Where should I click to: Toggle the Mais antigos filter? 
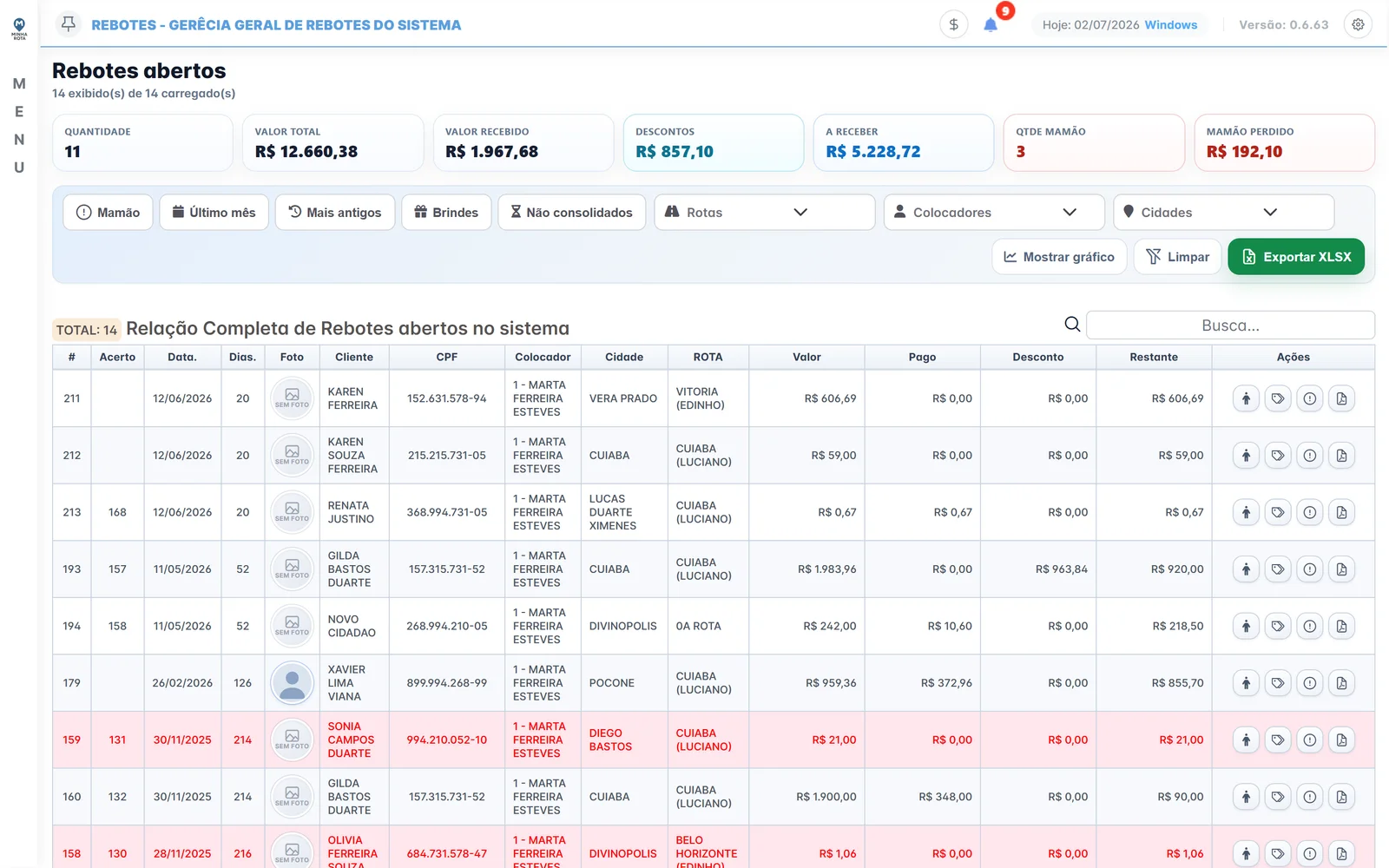[334, 213]
